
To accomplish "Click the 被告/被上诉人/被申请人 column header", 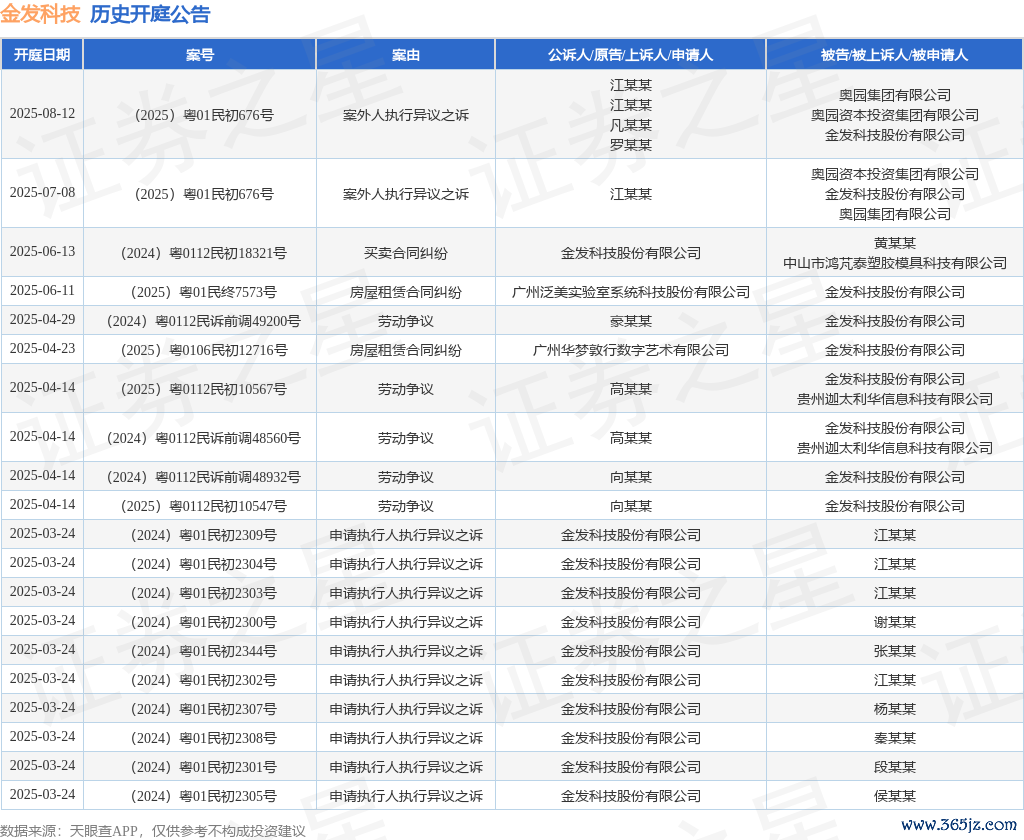I will pyautogui.click(x=894, y=55).
